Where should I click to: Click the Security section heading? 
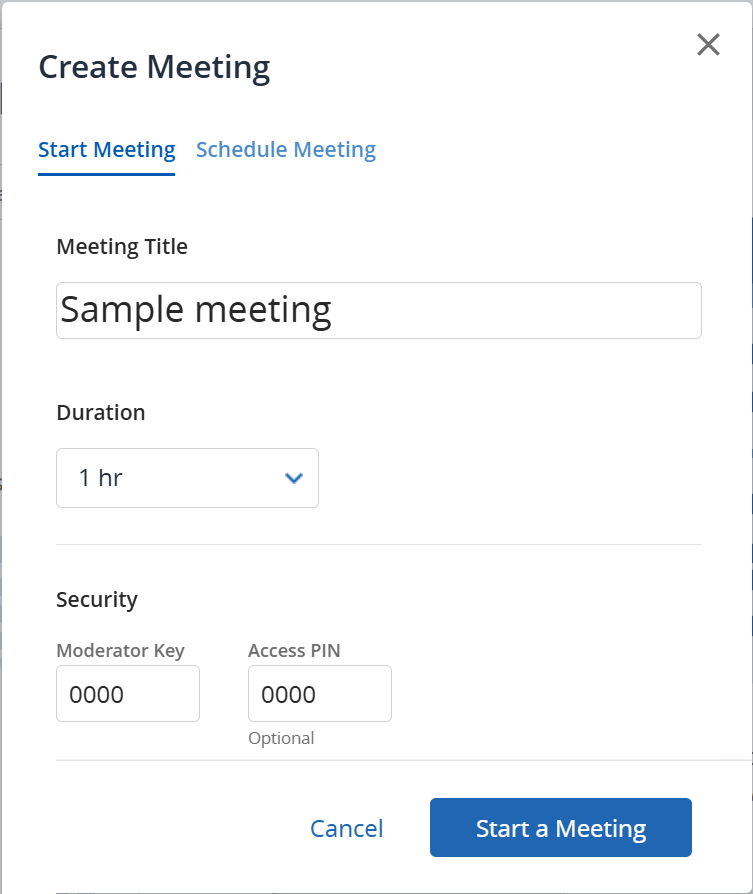tap(97, 599)
